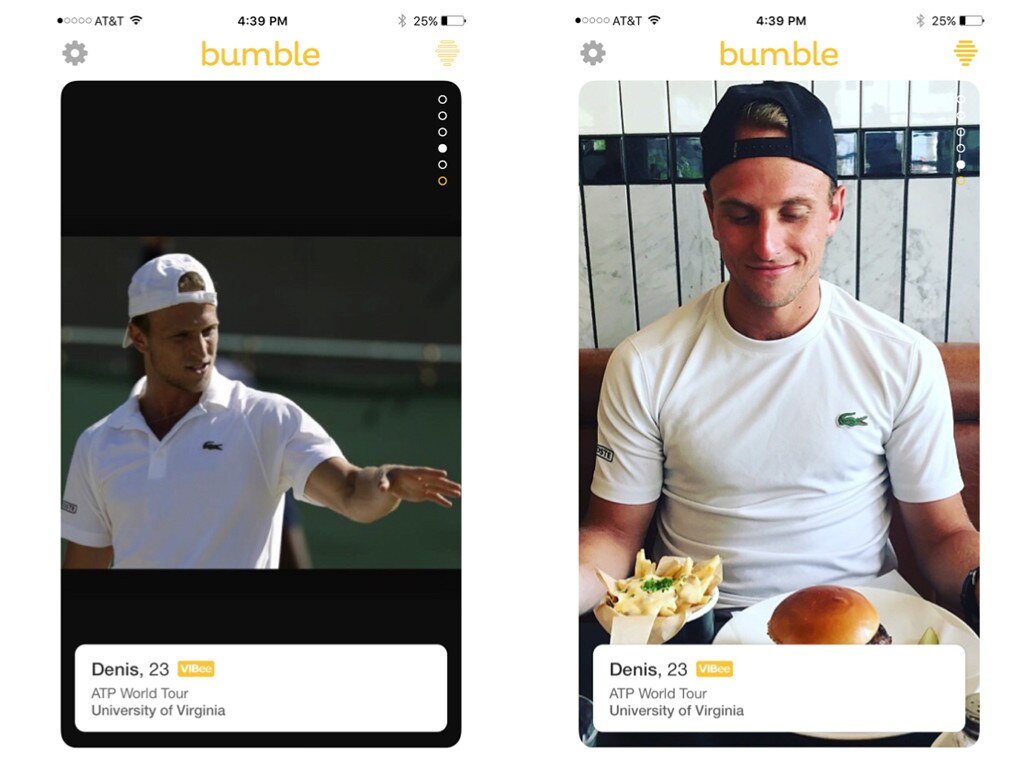Tap VIBee badge on burger photo card
This screenshot has height=759, width=1024.
714,669
